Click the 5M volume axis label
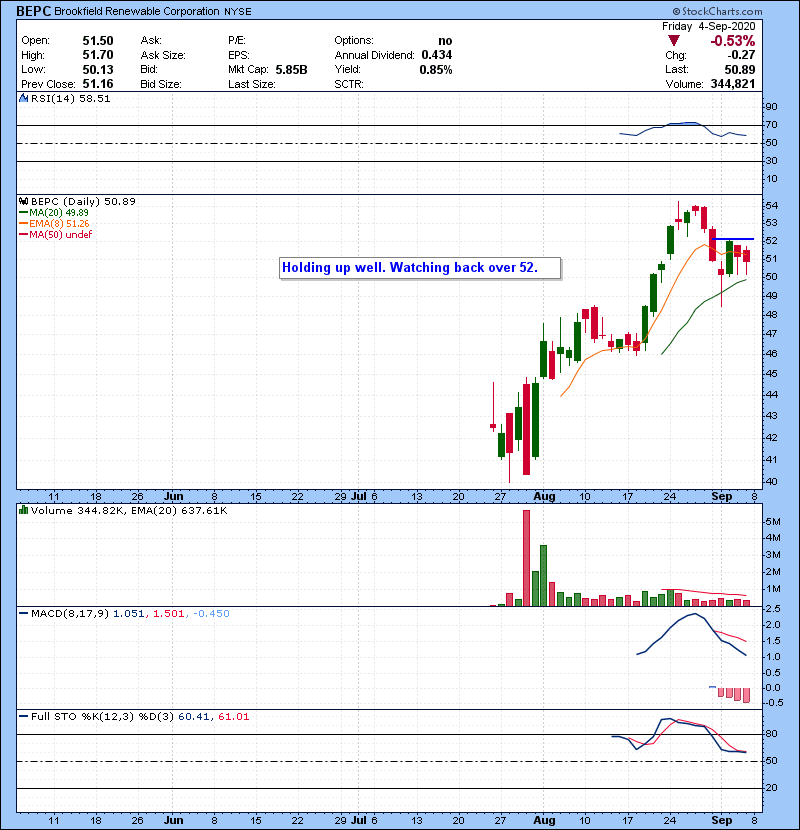The height and width of the screenshot is (830, 800). pos(773,522)
